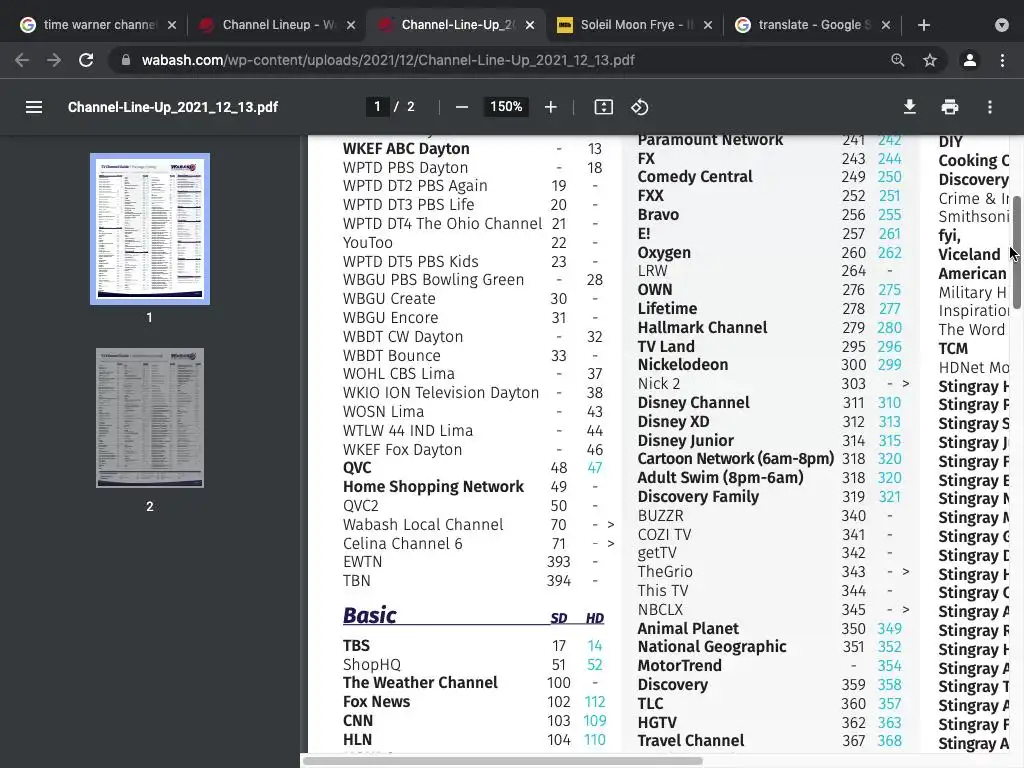Close the Soleil Moon Frye tab
The width and height of the screenshot is (1024, 768).
709,25
